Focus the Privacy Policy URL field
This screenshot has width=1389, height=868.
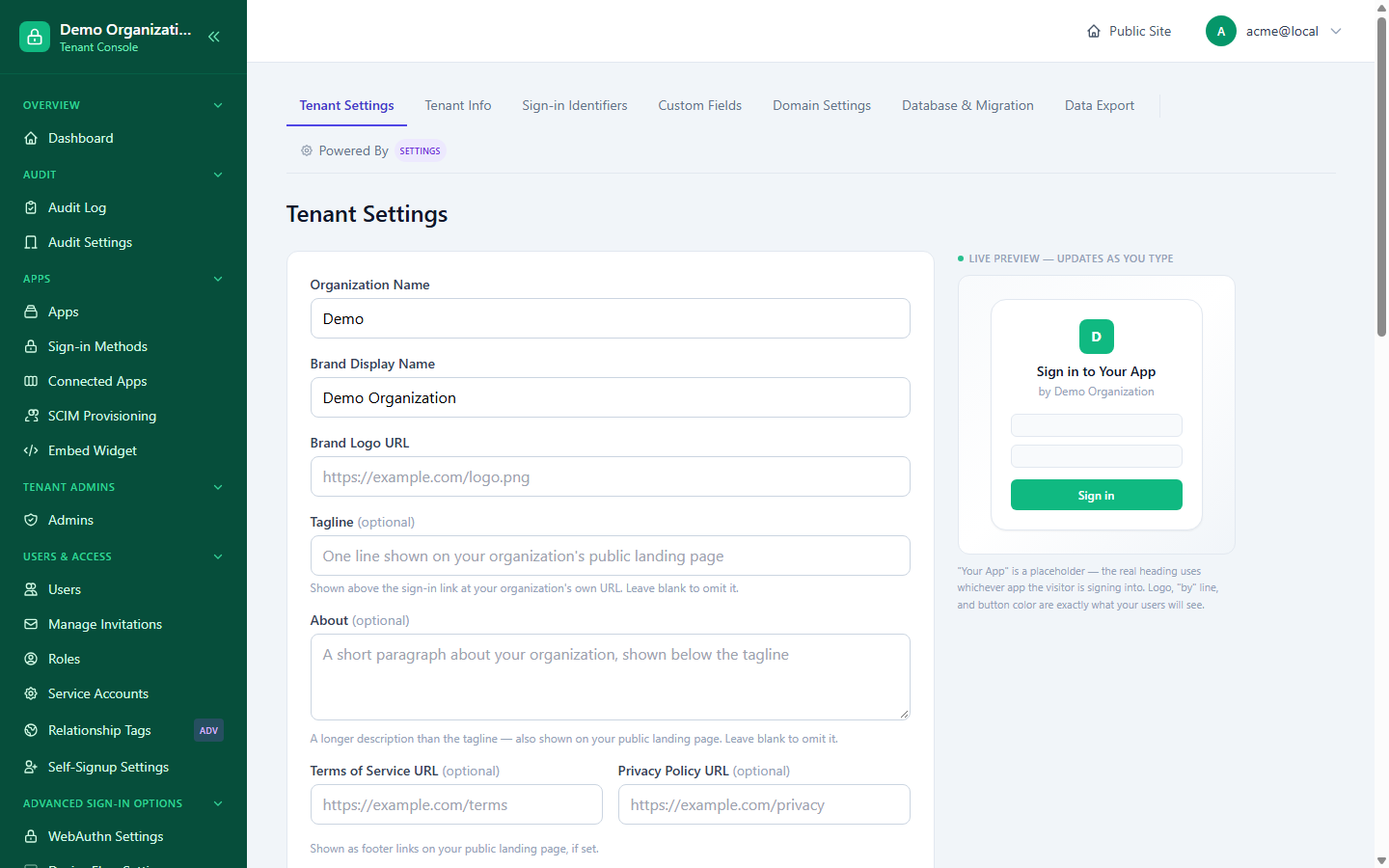764,804
